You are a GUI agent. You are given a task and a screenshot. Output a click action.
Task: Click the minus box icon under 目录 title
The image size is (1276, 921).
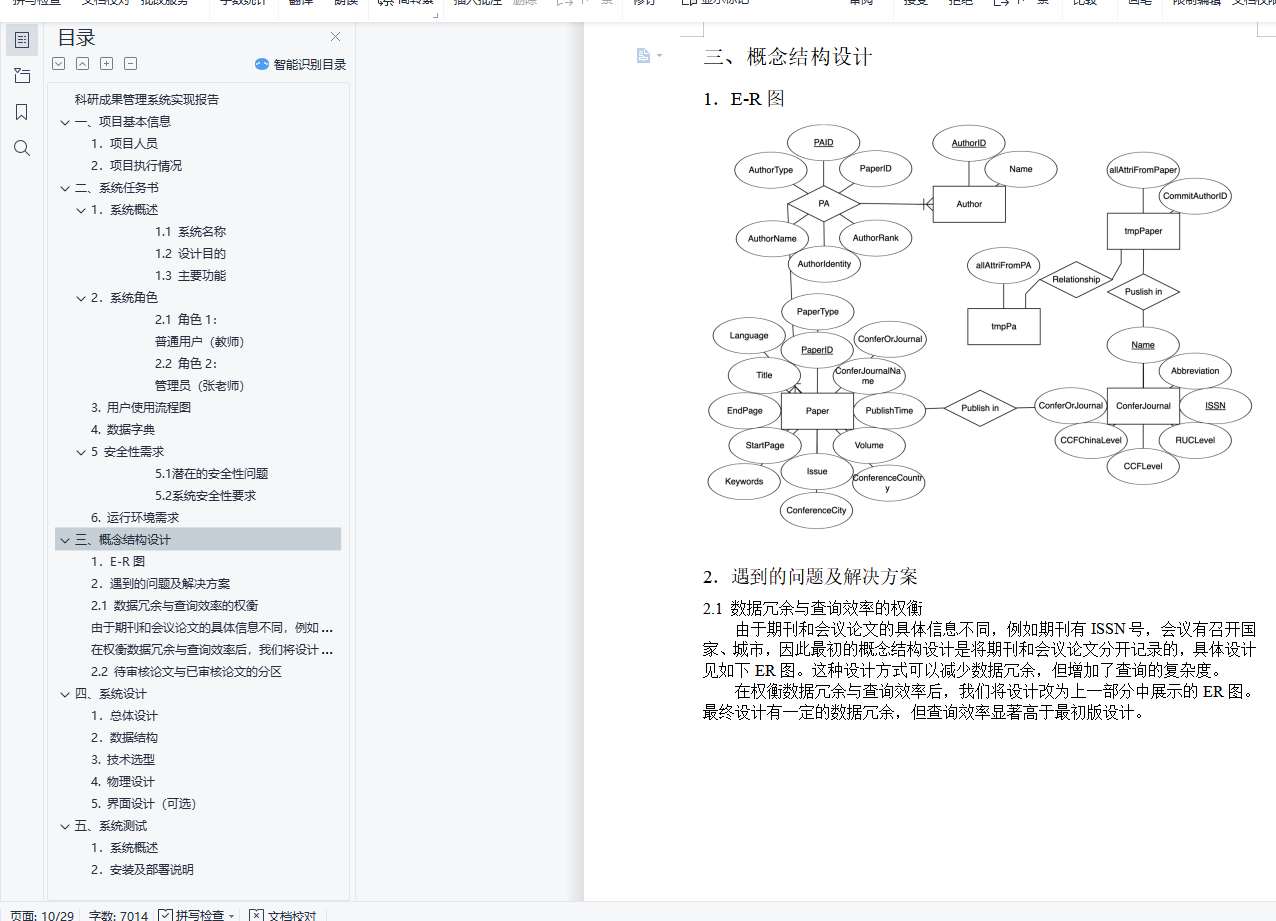pos(131,64)
